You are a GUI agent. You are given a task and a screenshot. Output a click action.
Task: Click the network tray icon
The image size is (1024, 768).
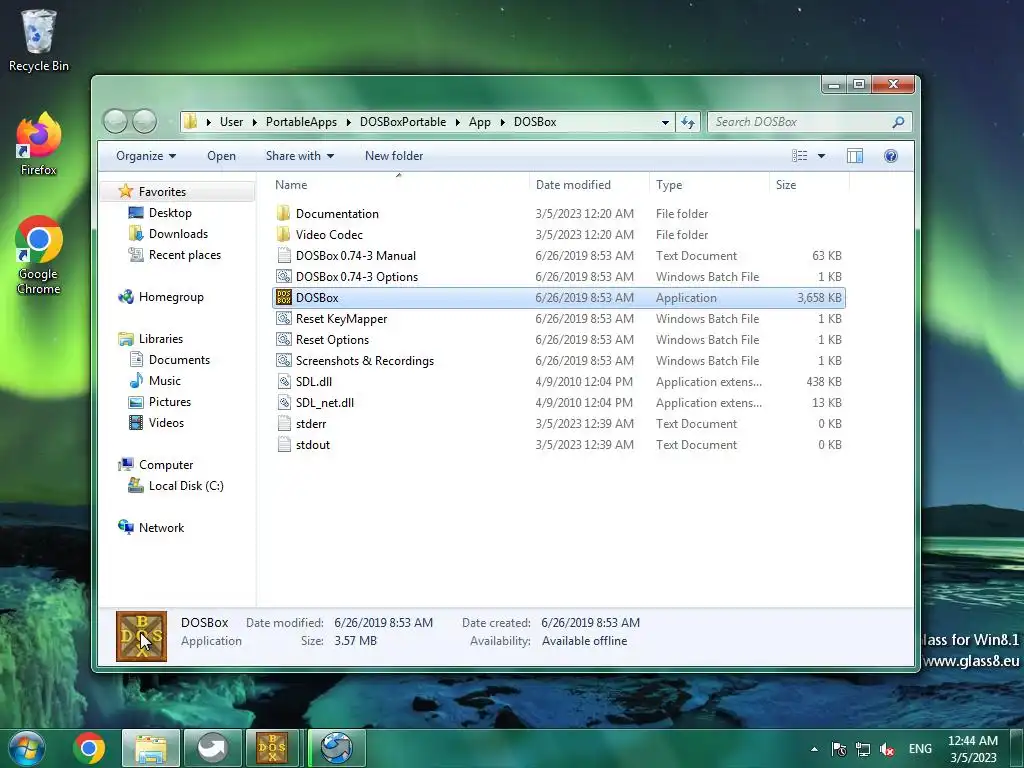point(863,749)
